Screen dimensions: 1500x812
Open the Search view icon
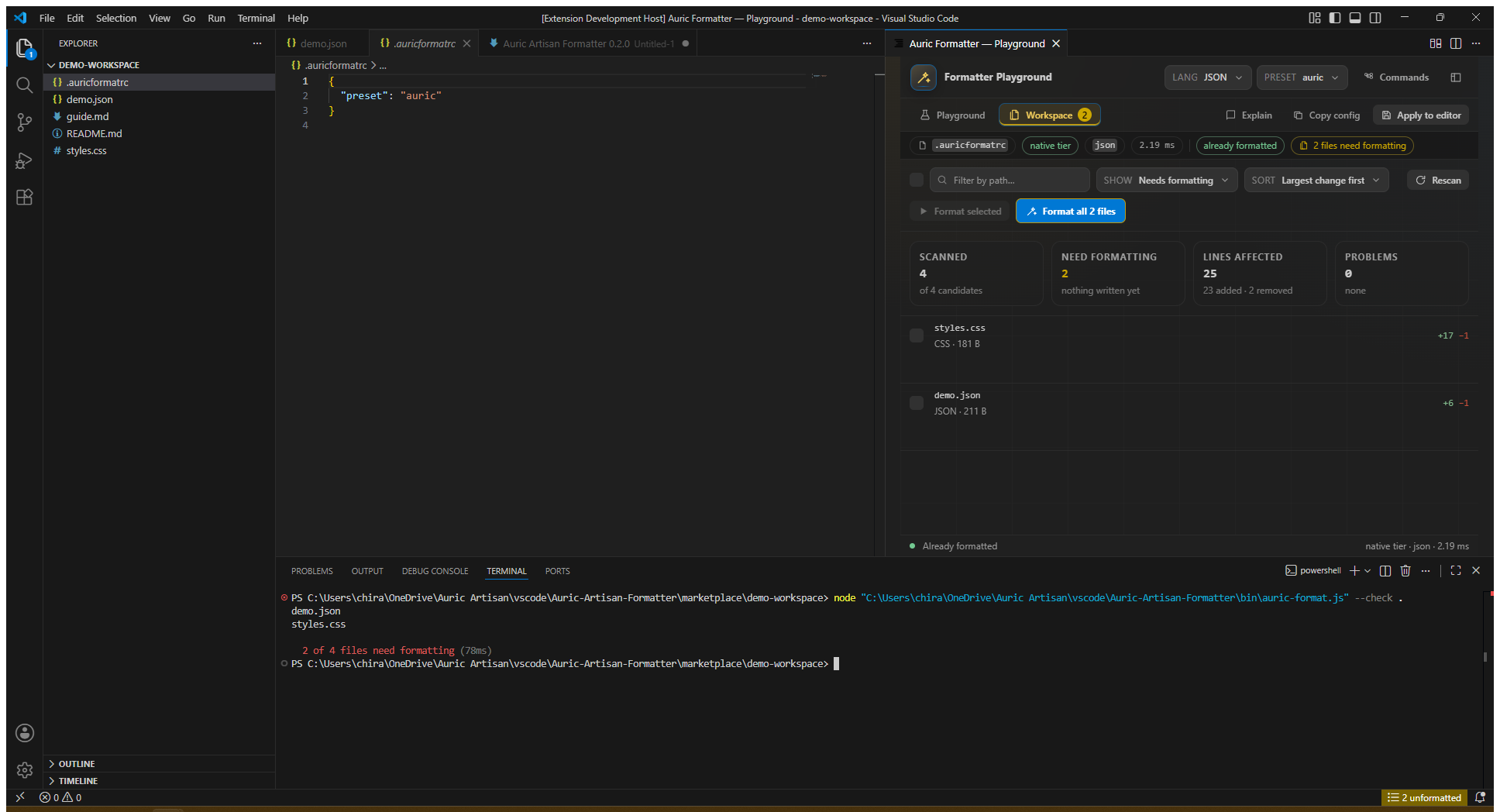click(x=24, y=85)
